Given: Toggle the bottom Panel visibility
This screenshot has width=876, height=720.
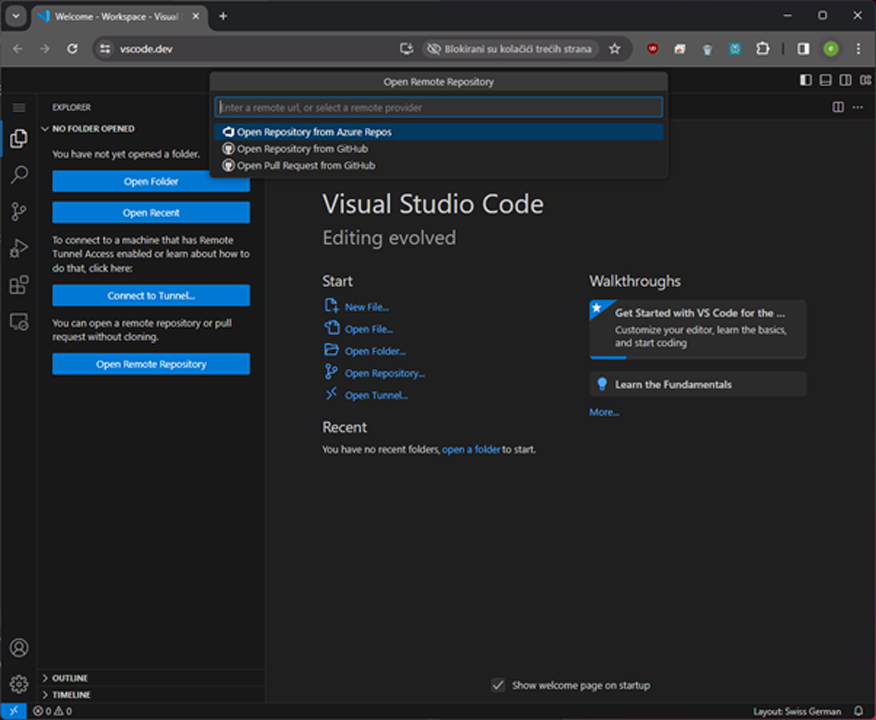Looking at the screenshot, I should (825, 80).
